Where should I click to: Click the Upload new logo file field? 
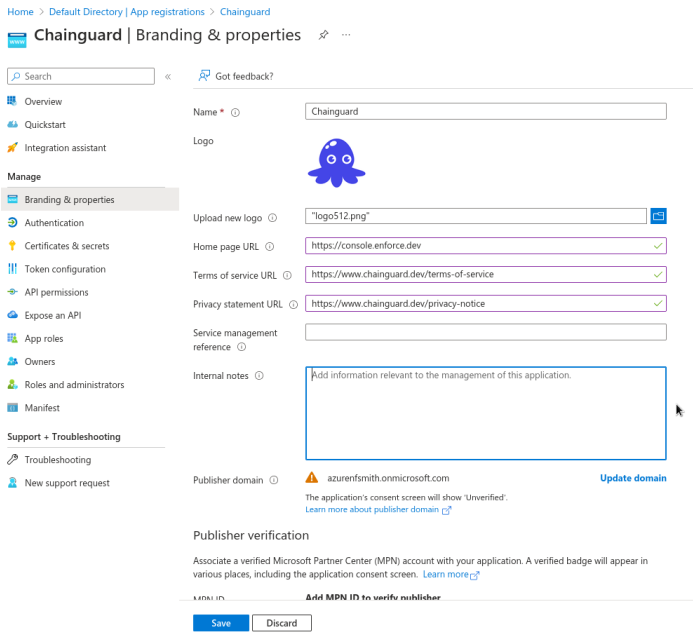[x=476, y=216]
